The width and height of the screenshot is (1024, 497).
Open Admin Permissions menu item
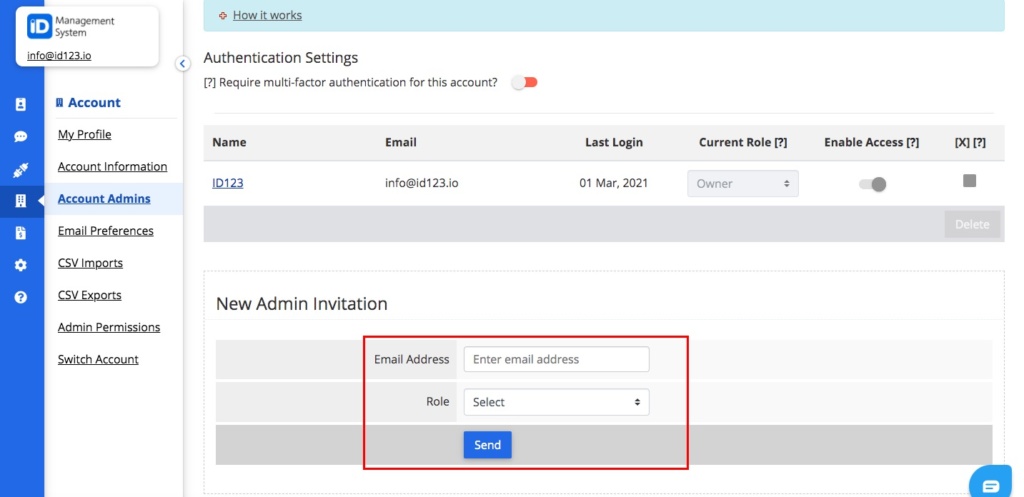point(109,327)
